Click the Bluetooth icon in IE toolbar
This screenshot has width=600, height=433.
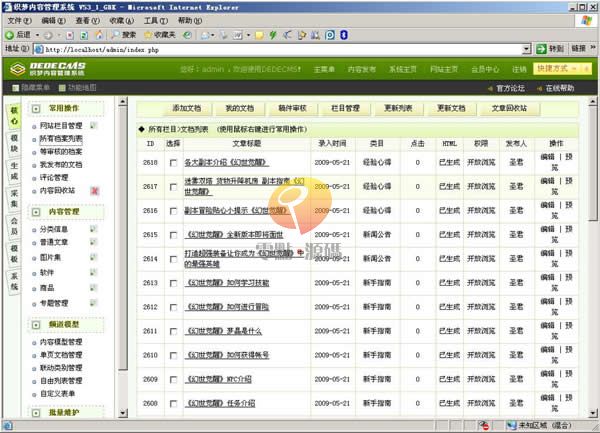(344, 35)
